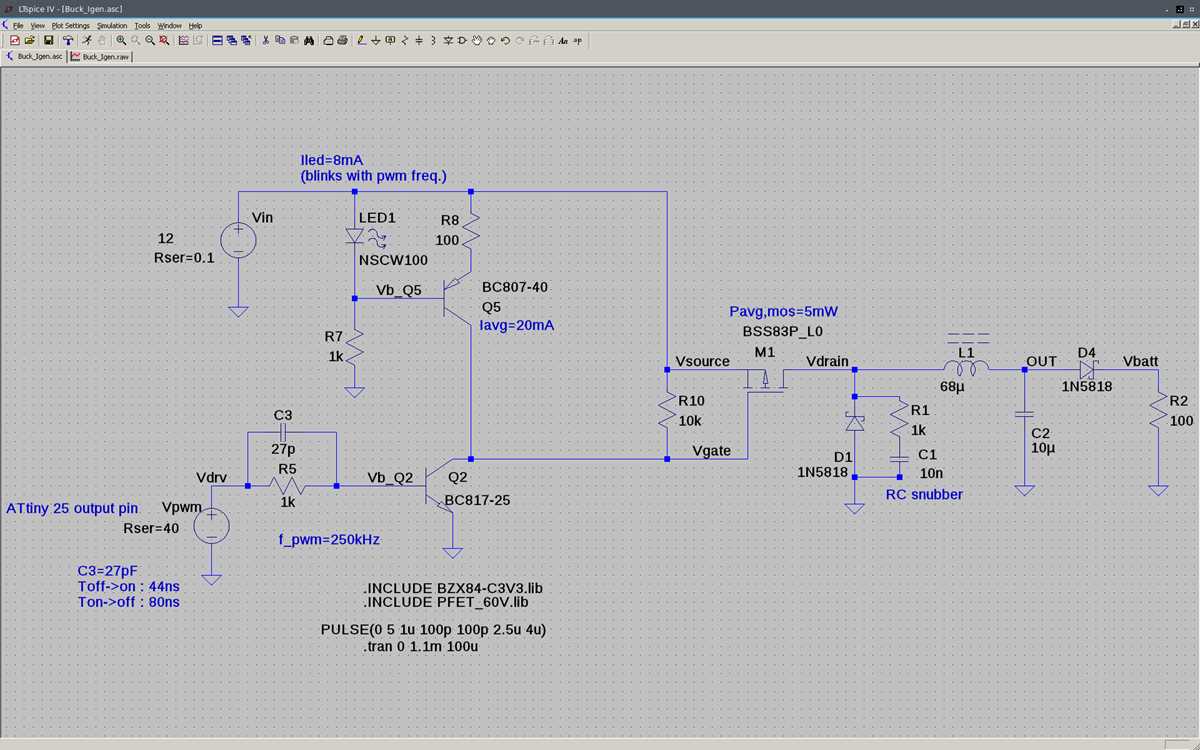Click the '.INCLUDE BZX84-C3V3.lib' directive
Screen dimensions: 1200x750
pos(454,587)
